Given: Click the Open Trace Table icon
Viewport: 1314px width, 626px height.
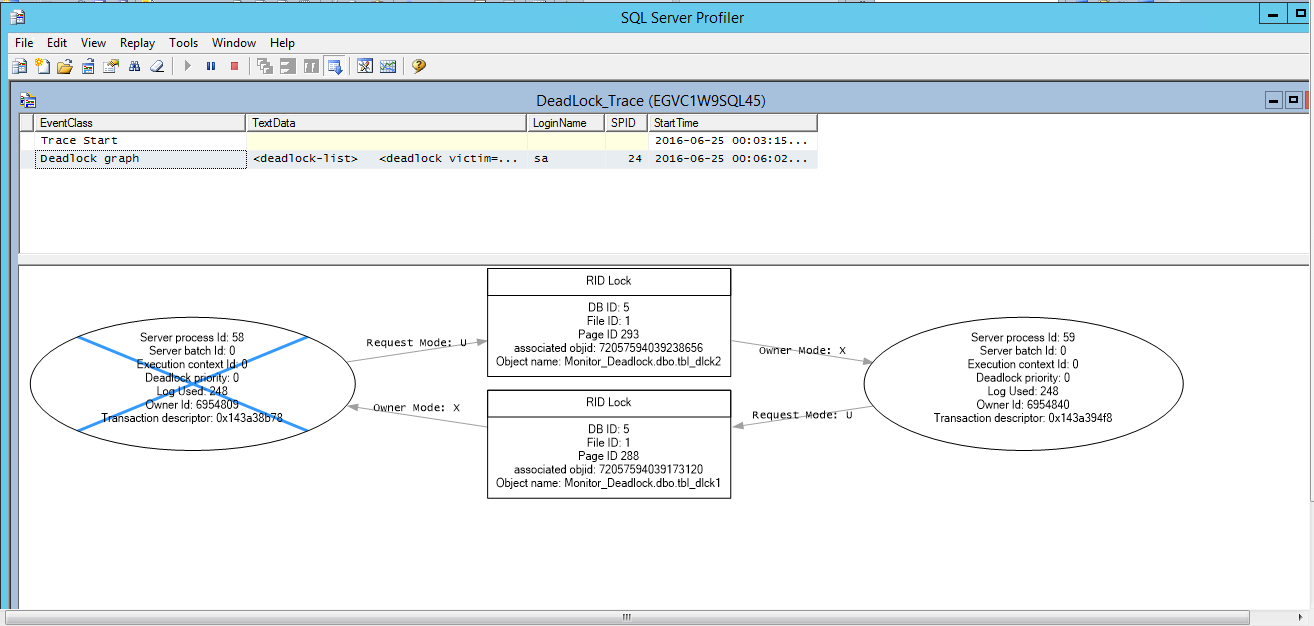Looking at the screenshot, I should pos(88,66).
